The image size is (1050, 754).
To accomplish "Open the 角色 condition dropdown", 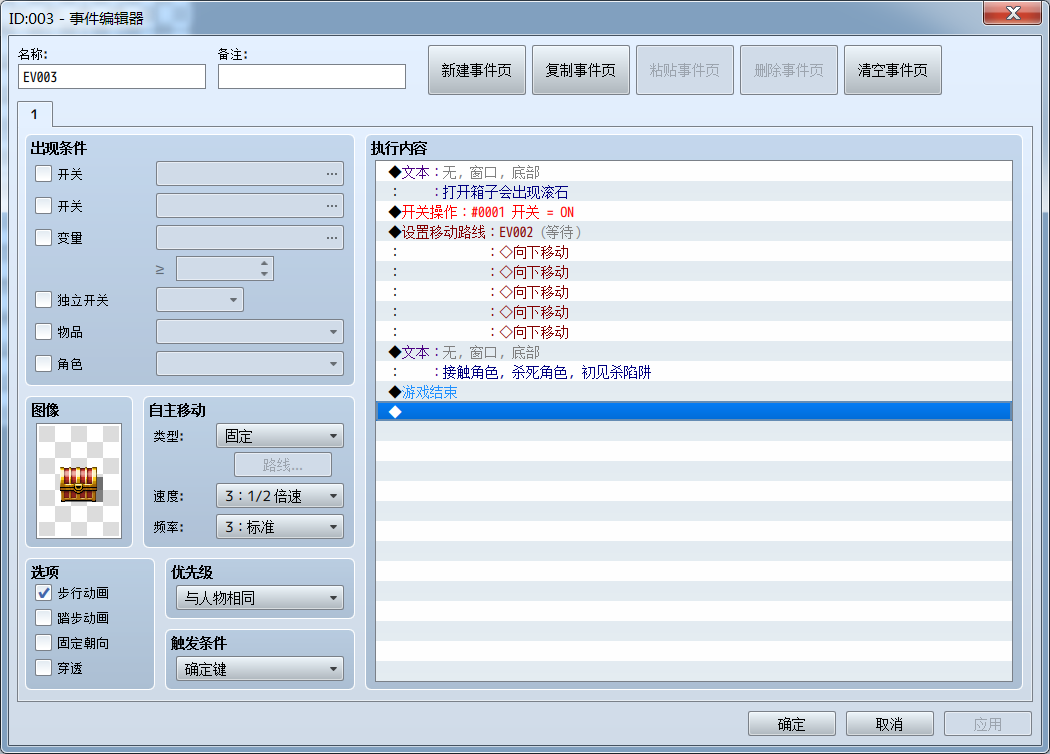I will pyautogui.click(x=250, y=364).
